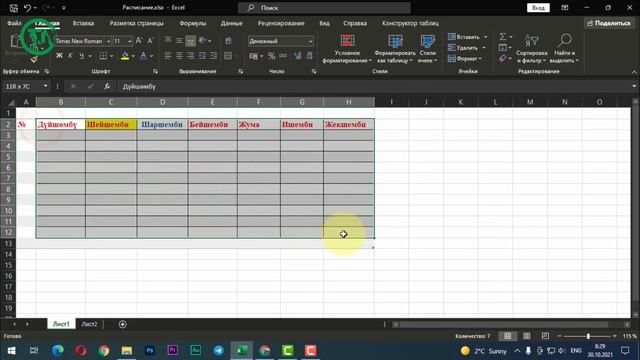Switch to the Вставка ribbon tab

click(x=83, y=23)
